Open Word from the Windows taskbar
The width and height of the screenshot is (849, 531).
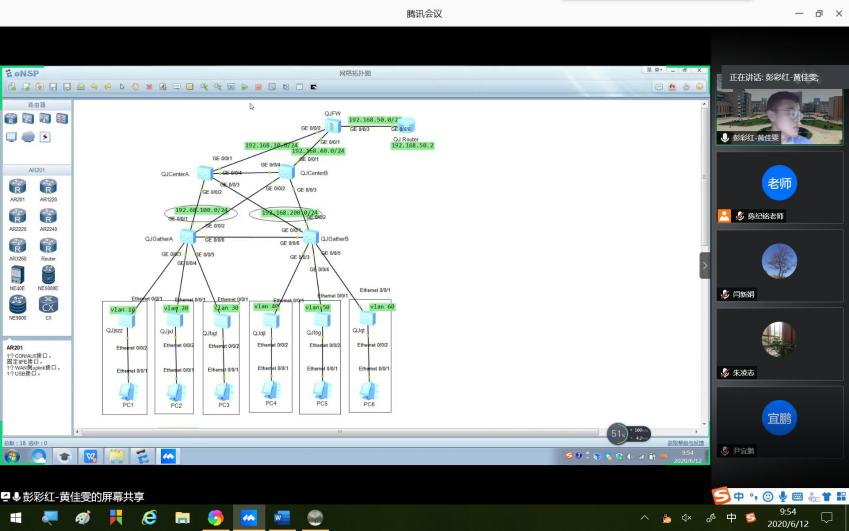click(x=281, y=517)
